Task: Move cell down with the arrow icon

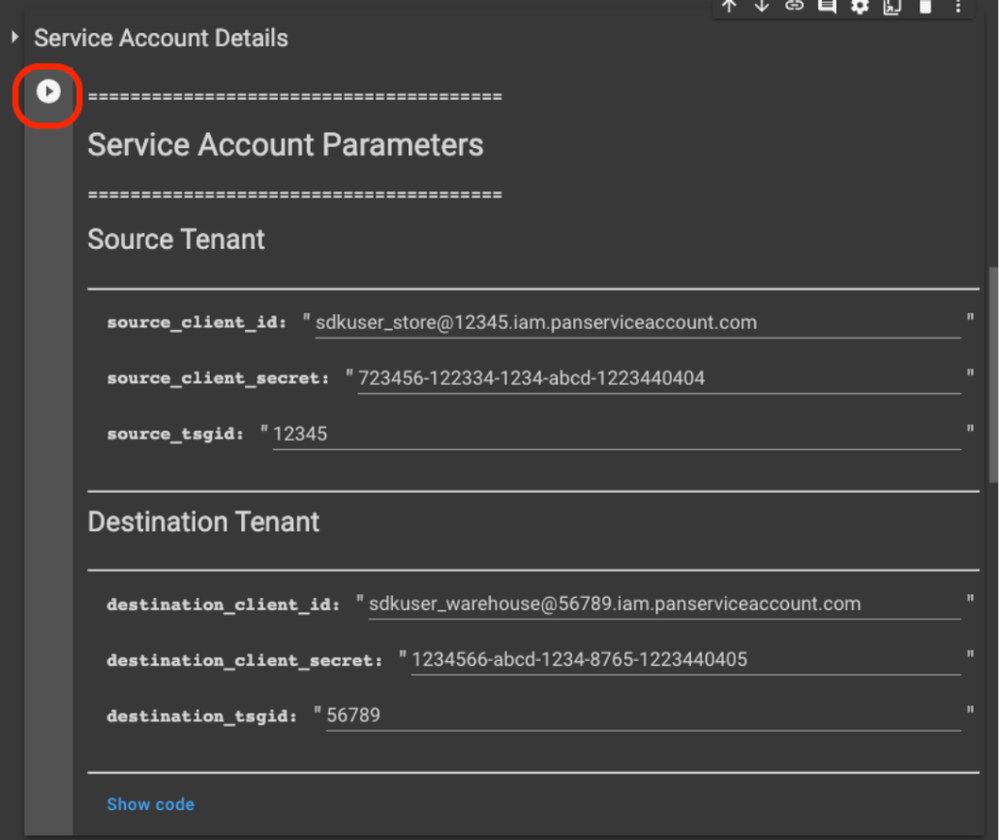Action: 762,6
